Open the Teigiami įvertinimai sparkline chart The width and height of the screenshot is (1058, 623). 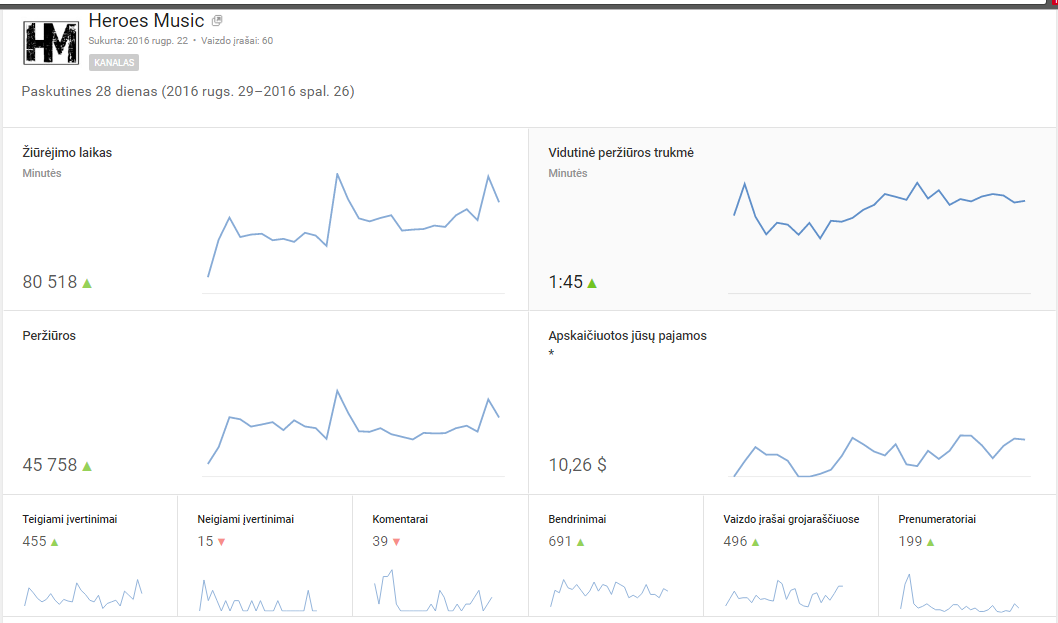pyautogui.click(x=83, y=594)
